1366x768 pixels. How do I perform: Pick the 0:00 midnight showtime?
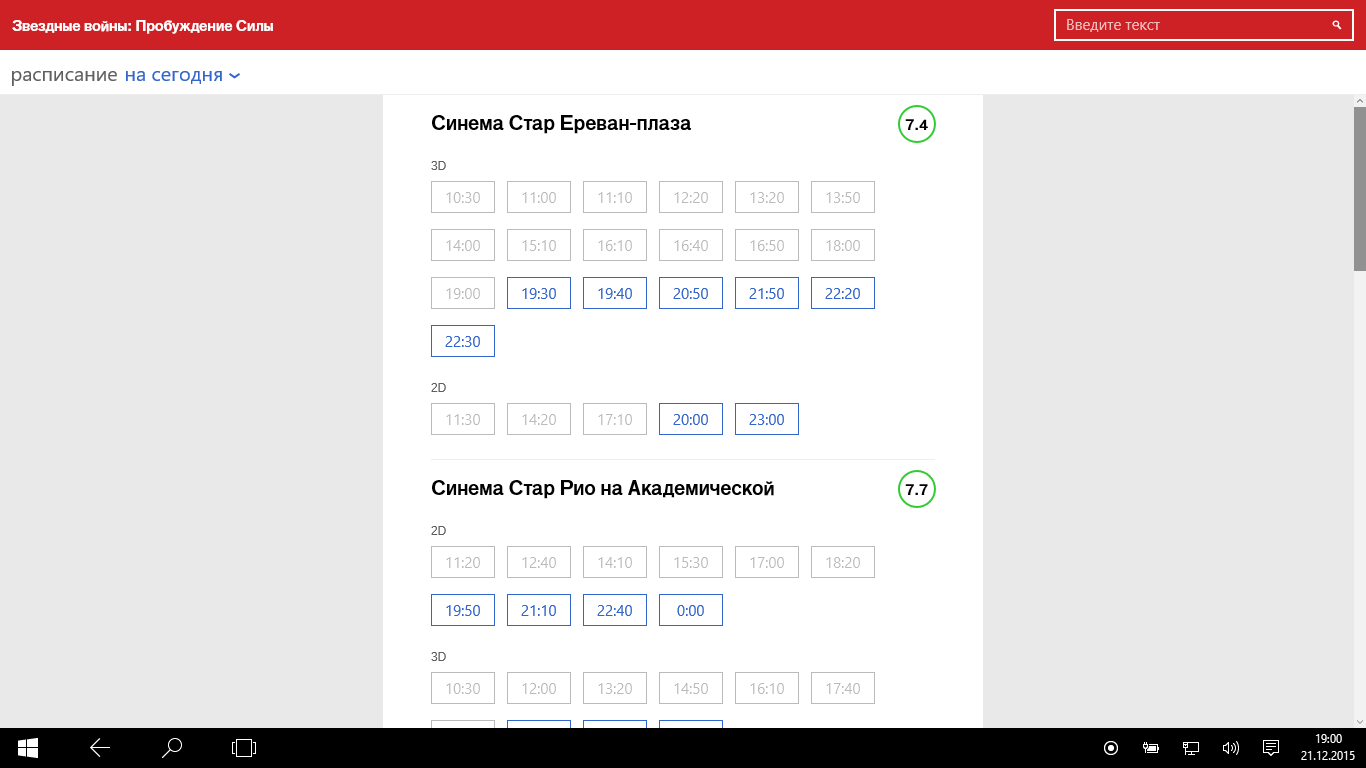(x=691, y=610)
